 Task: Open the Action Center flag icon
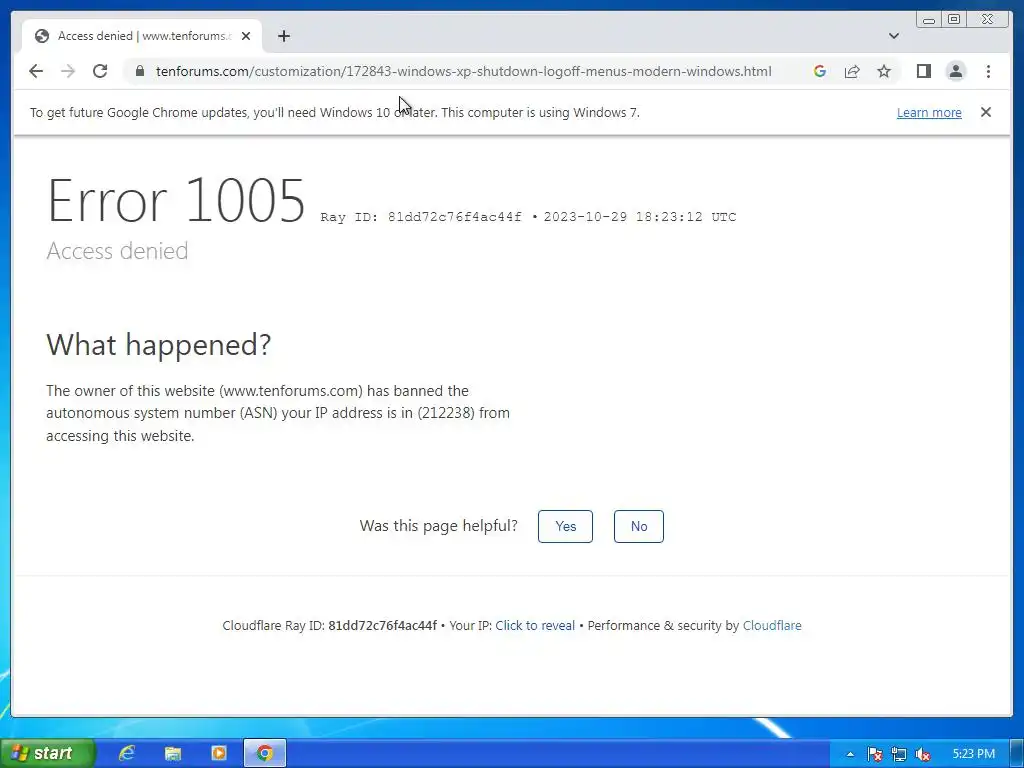[874, 754]
